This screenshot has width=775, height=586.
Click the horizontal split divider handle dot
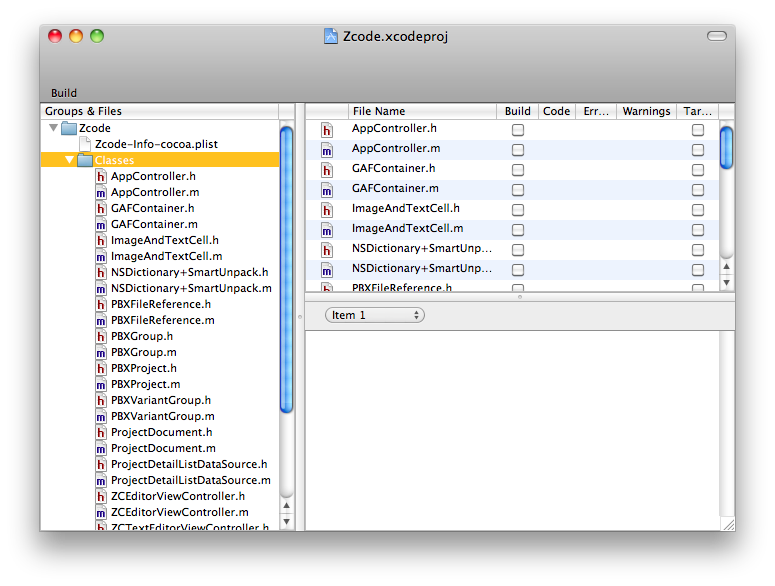pyautogui.click(x=519, y=297)
